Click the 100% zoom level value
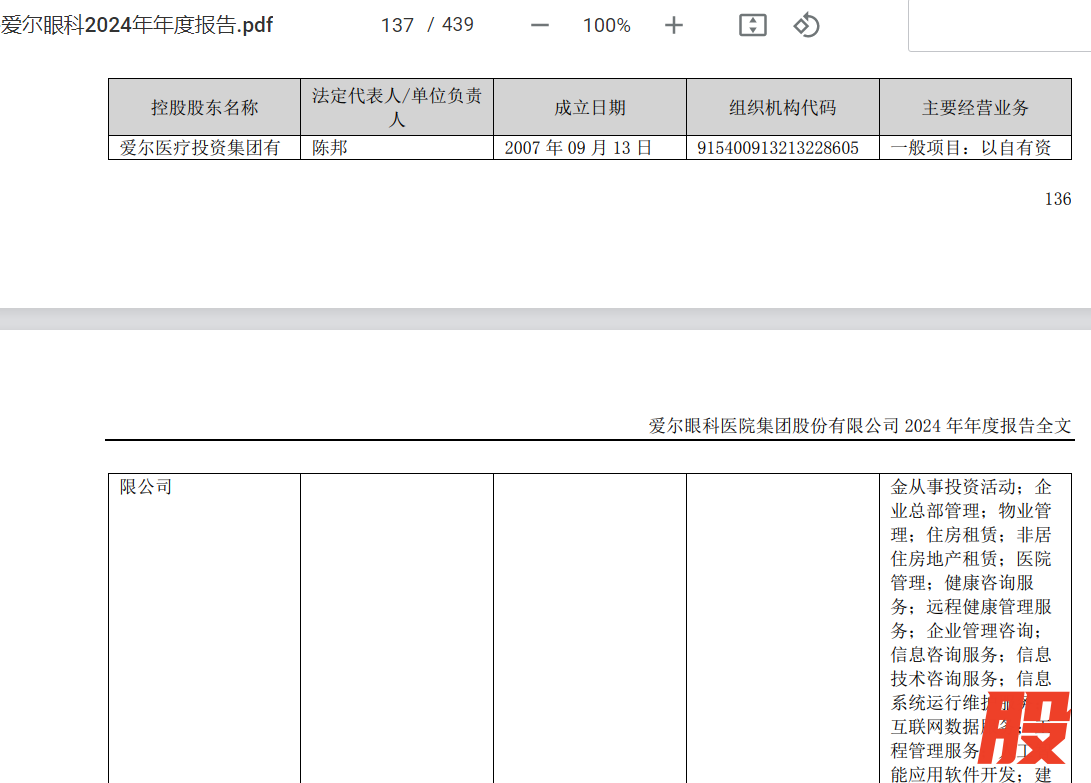The width and height of the screenshot is (1091, 783). point(606,25)
